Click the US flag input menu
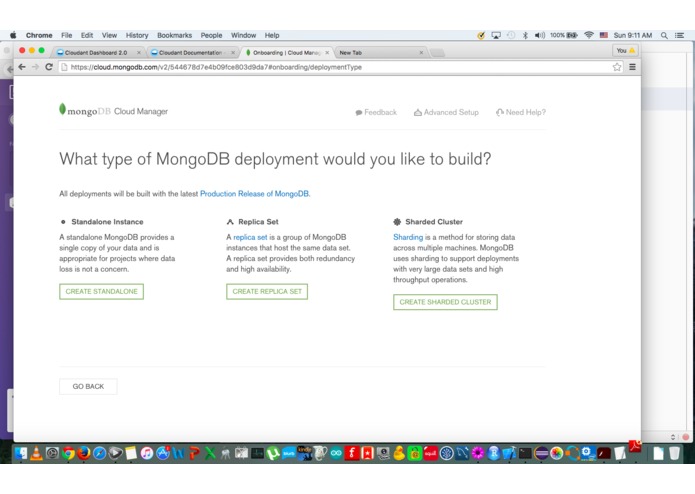Screen dimensions: 695x494 (604, 35)
